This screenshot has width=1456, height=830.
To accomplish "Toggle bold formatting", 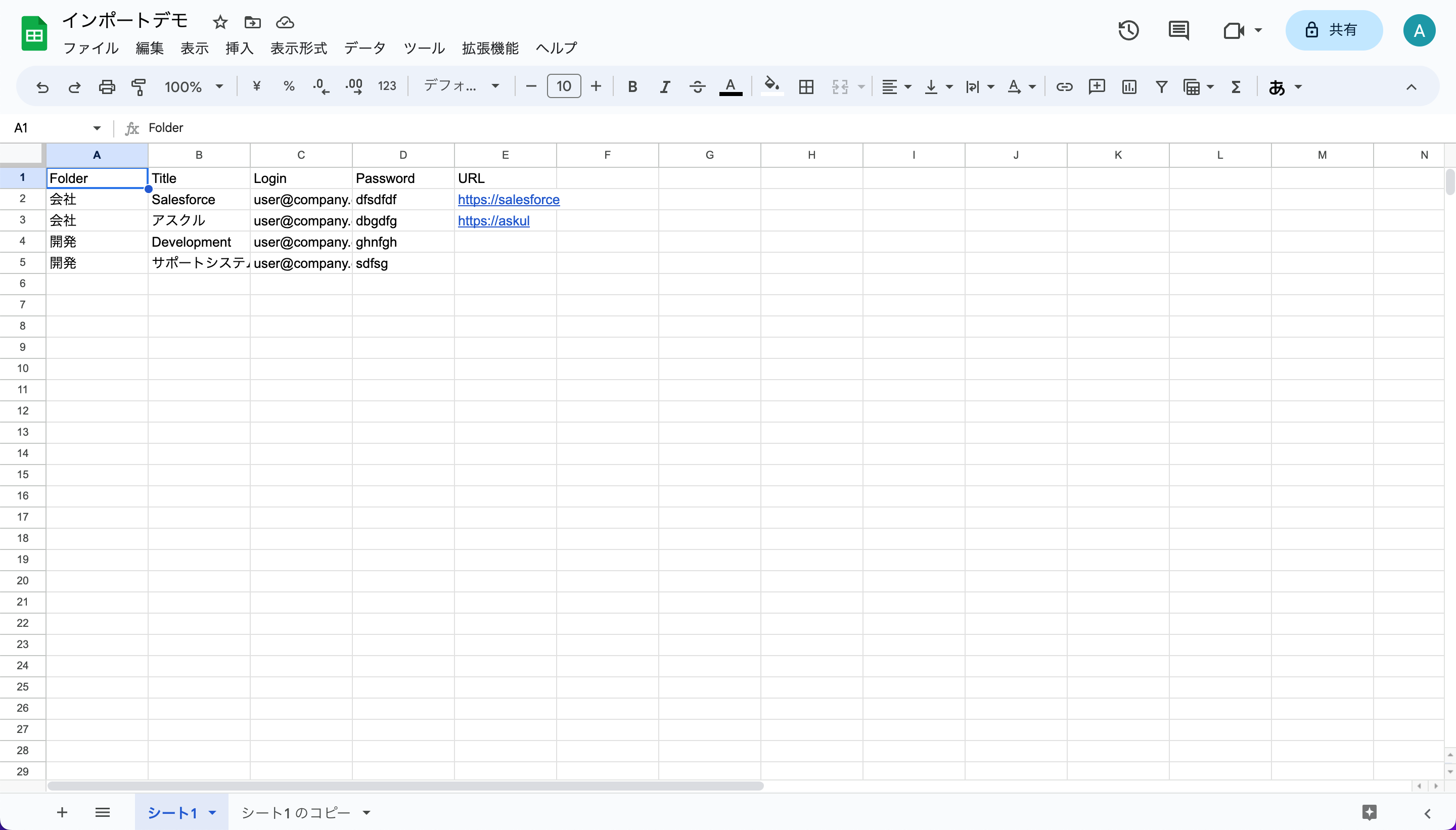I will (x=632, y=86).
